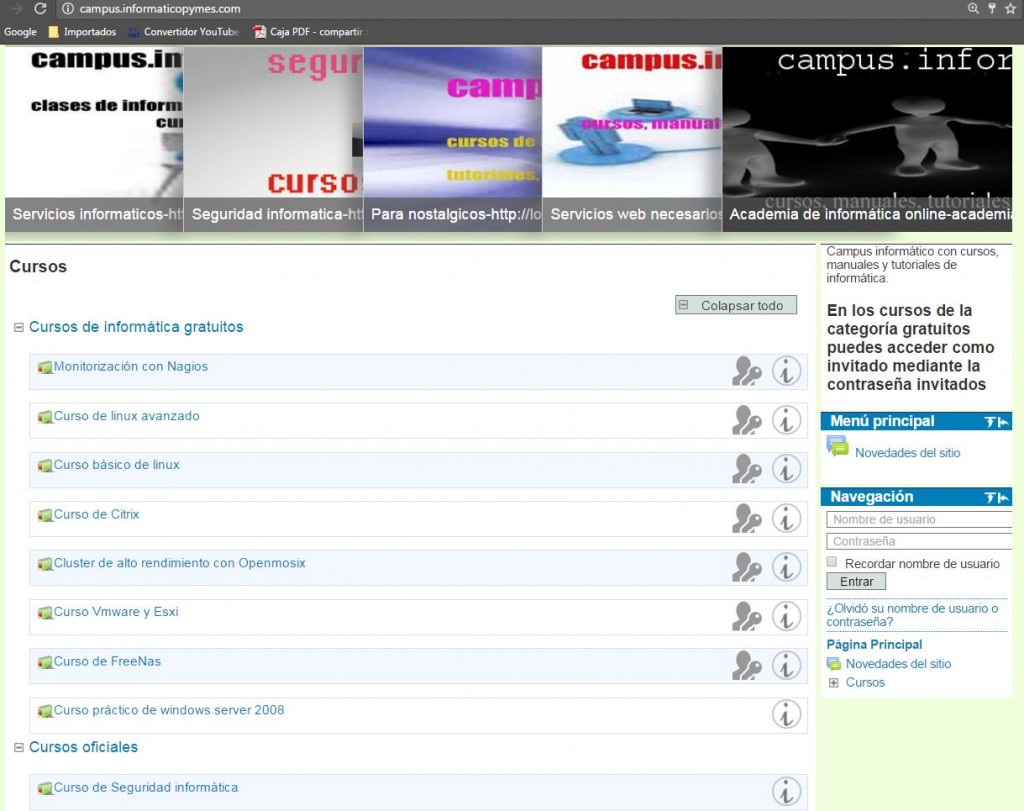Tick the Recordar nombre de usuario checkbox
Screen dimensions: 1024x811
(832, 562)
